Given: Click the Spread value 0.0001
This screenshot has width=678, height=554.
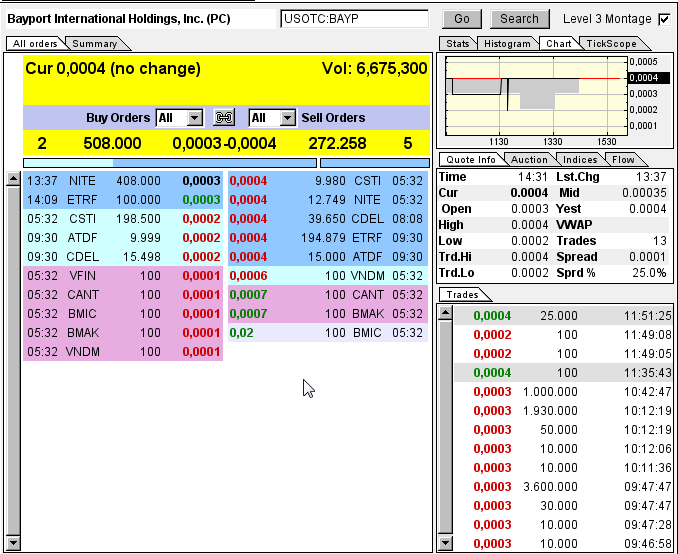Looking at the screenshot, I should click(x=647, y=257).
